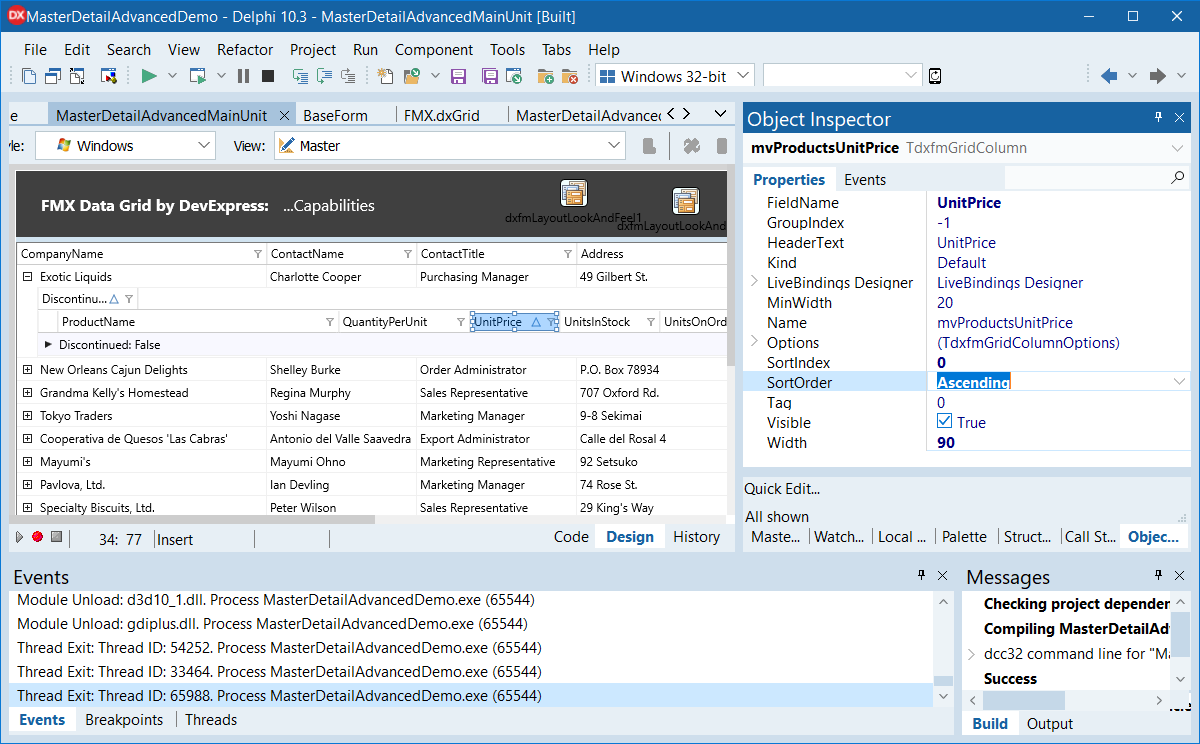Expand the LiveBindings Designer property node
This screenshot has height=744, width=1200.
point(754,282)
